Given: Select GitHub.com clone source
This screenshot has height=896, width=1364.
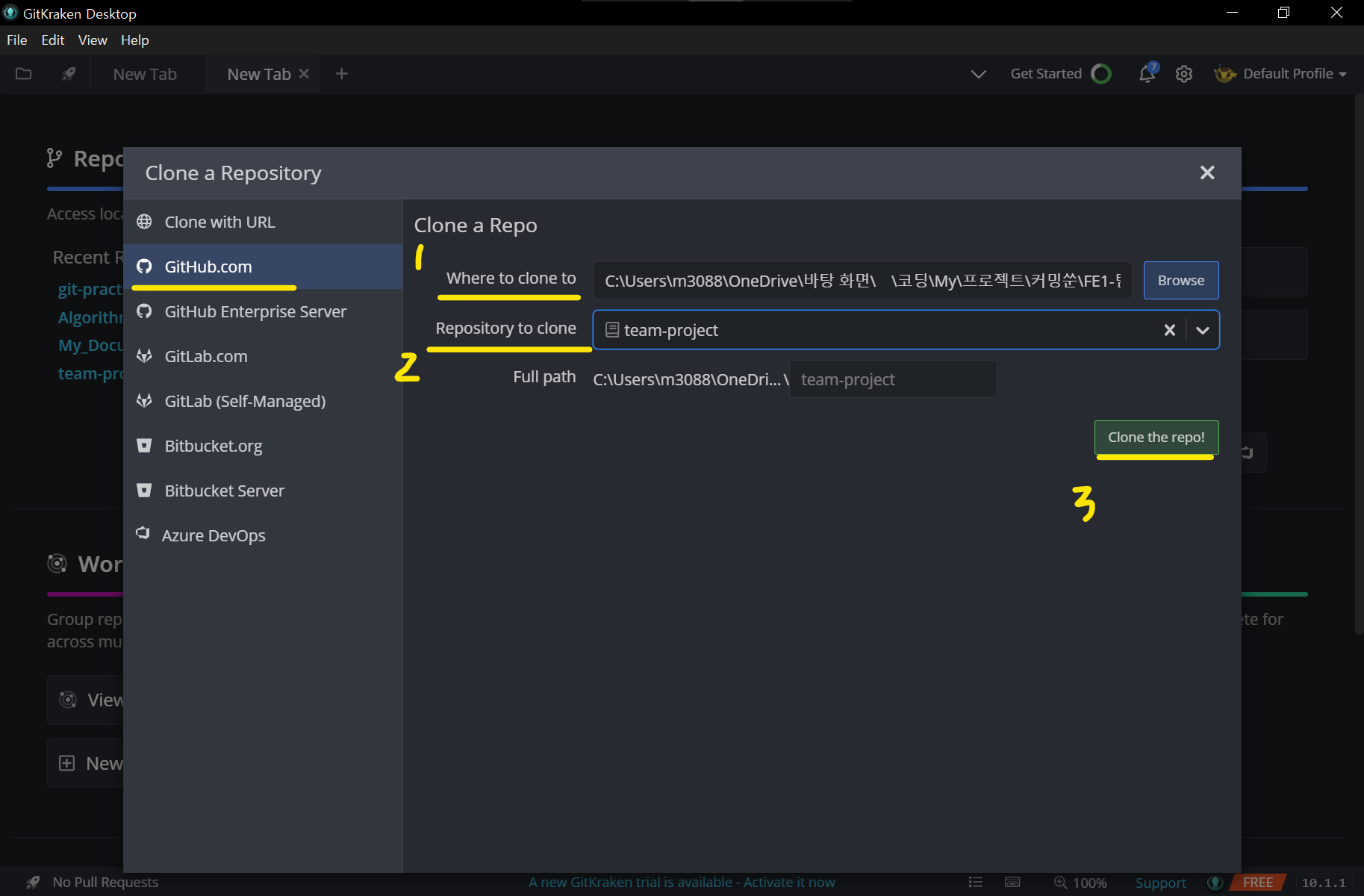Looking at the screenshot, I should [263, 267].
